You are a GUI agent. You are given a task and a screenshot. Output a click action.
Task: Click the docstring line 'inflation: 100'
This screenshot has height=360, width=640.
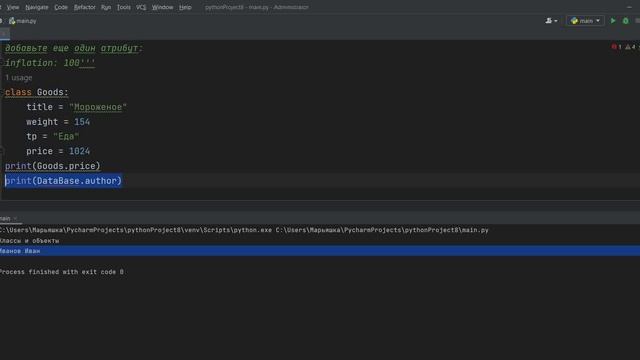50,63
